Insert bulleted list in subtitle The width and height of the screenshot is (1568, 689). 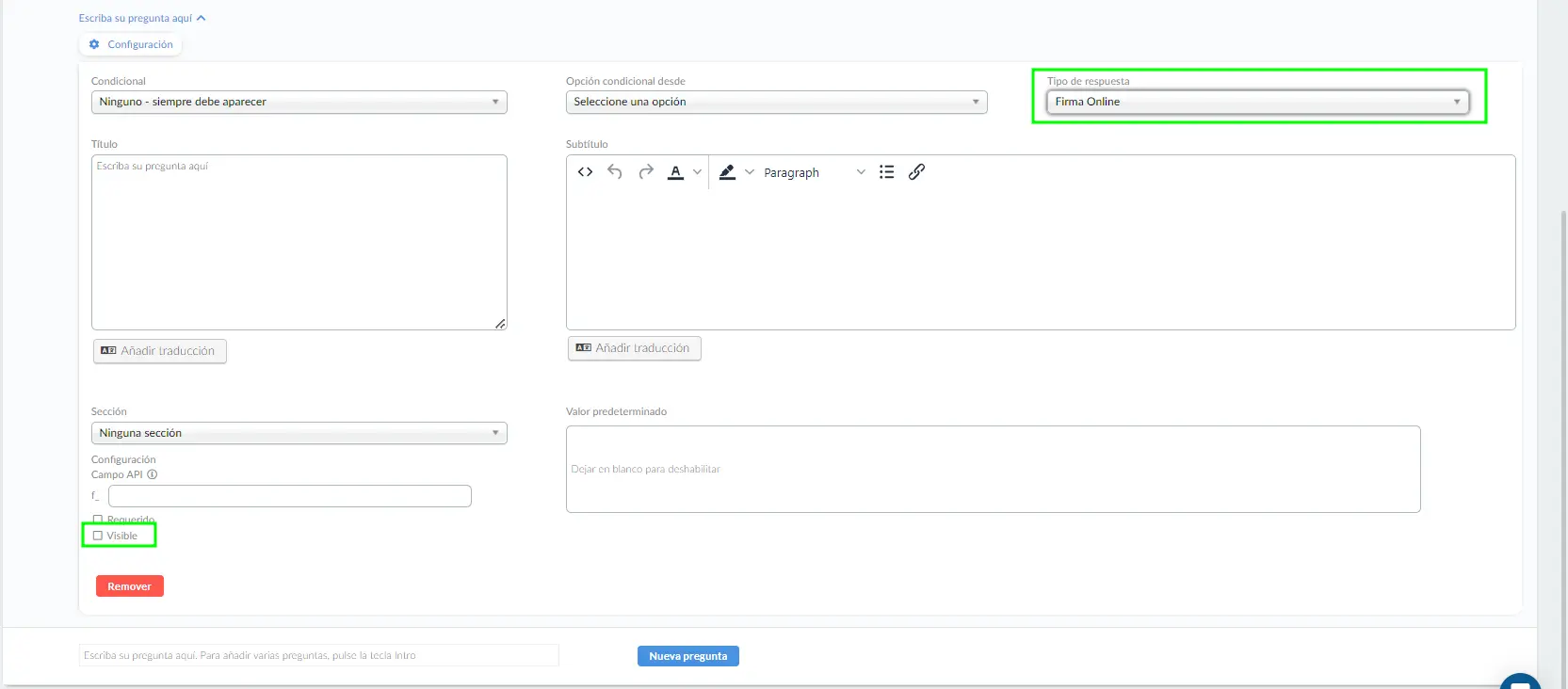pos(886,172)
